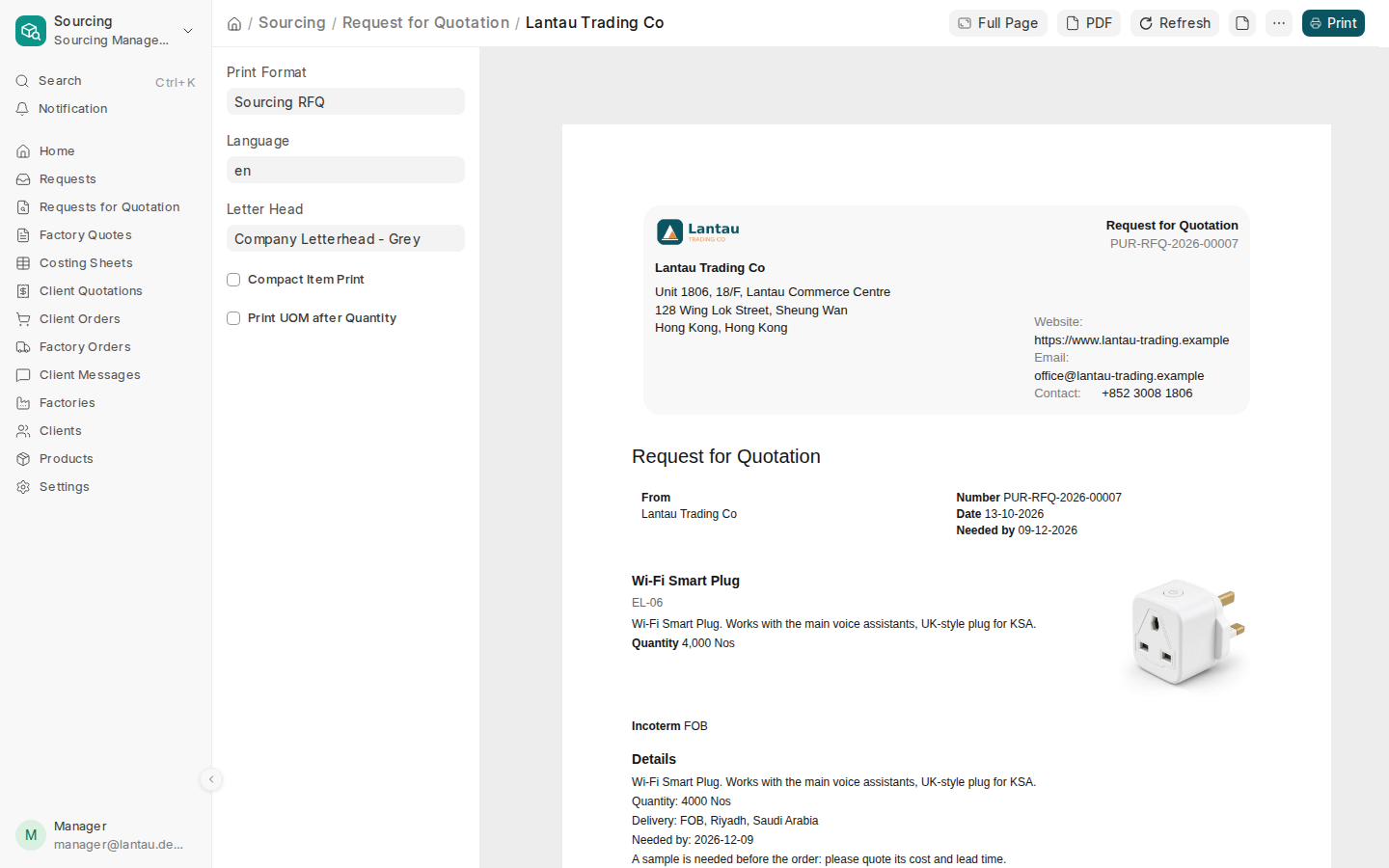1389x868 pixels.
Task: Click the Request for Quotation breadcrumb
Action: click(x=425, y=22)
